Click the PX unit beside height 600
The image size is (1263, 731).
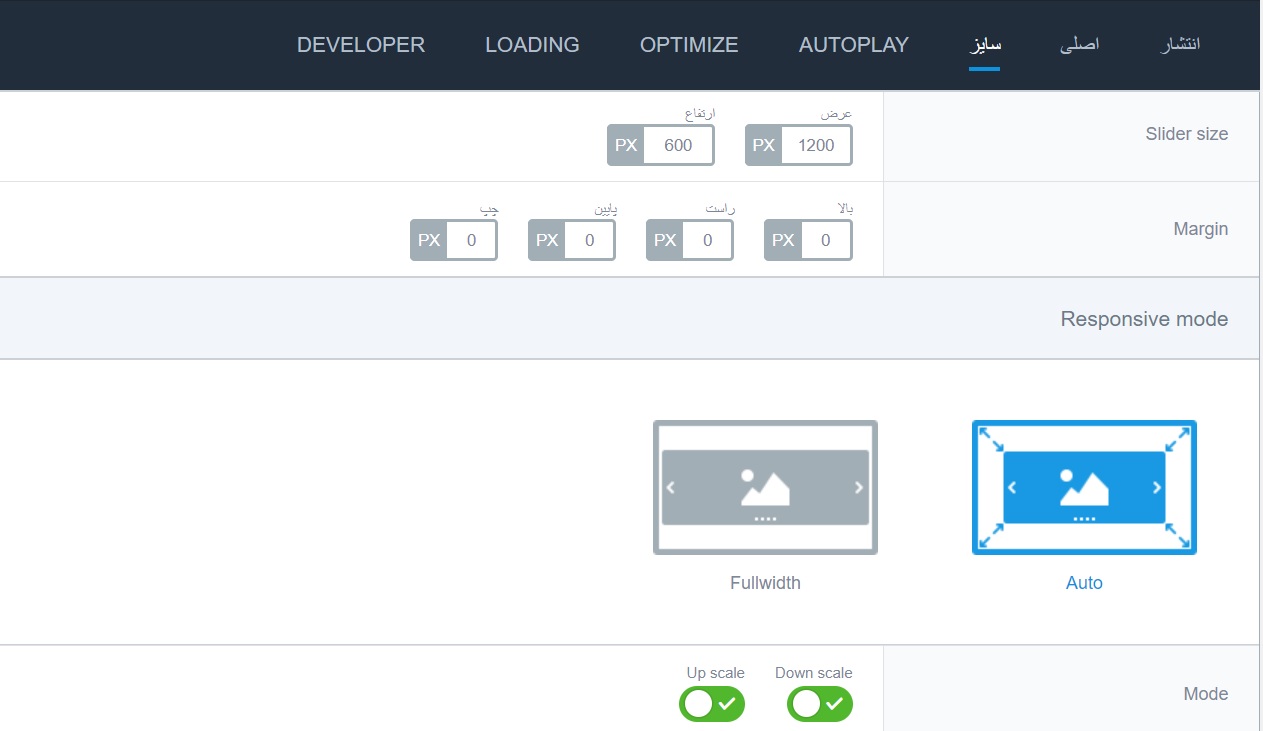tap(626, 145)
